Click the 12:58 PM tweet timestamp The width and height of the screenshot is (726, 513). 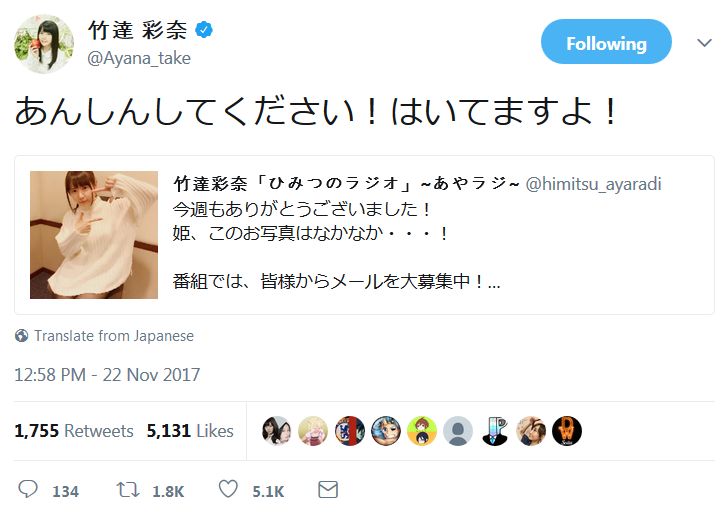[107, 375]
